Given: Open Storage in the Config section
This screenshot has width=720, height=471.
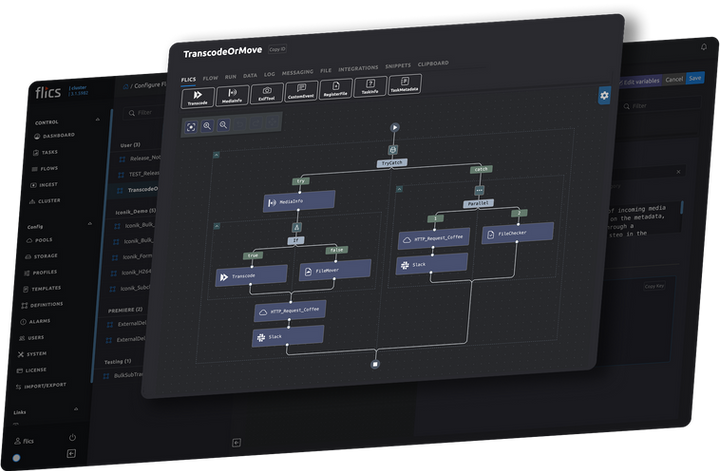Looking at the screenshot, I should point(41,256).
